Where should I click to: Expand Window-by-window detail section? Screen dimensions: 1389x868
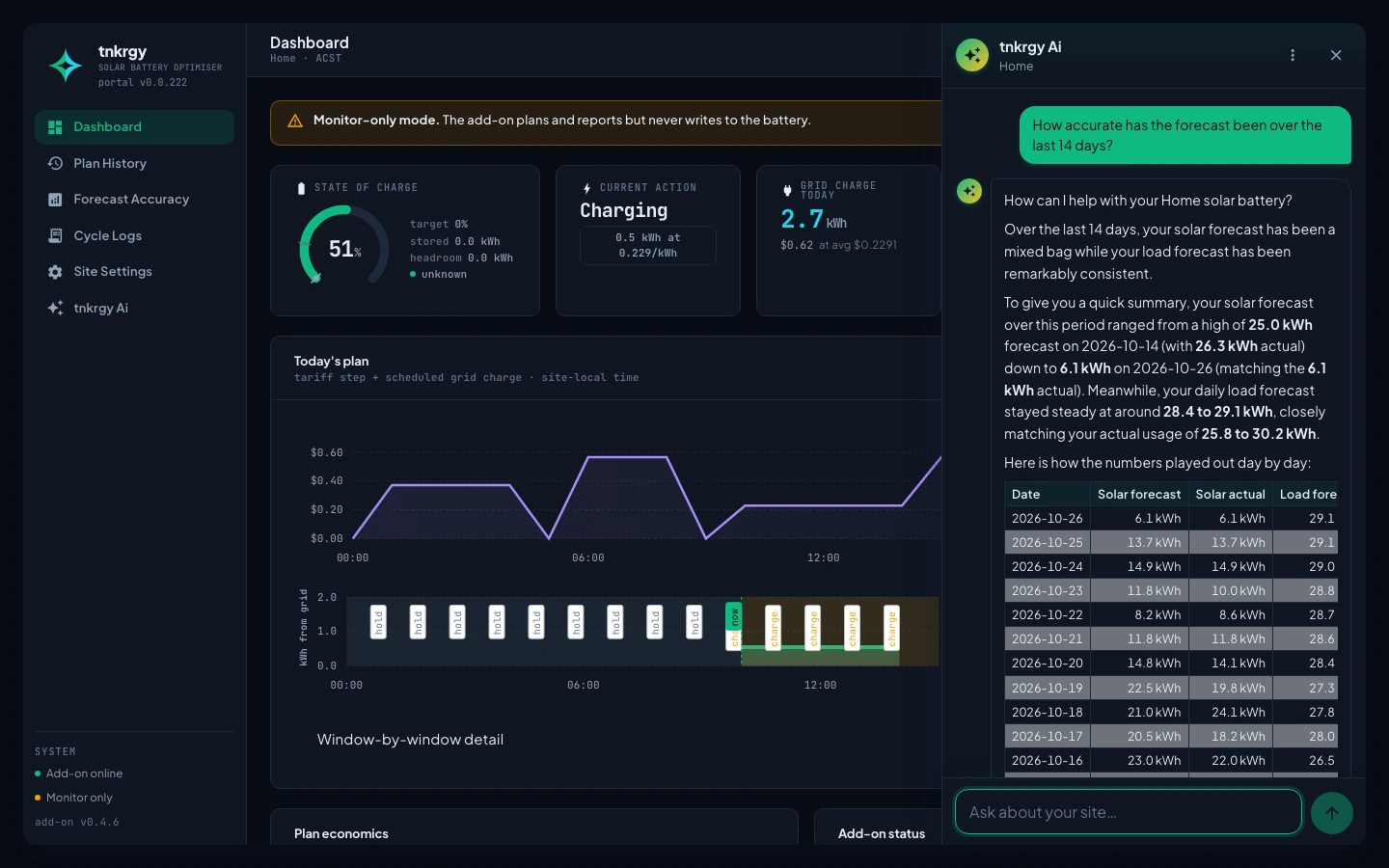pyautogui.click(x=410, y=740)
